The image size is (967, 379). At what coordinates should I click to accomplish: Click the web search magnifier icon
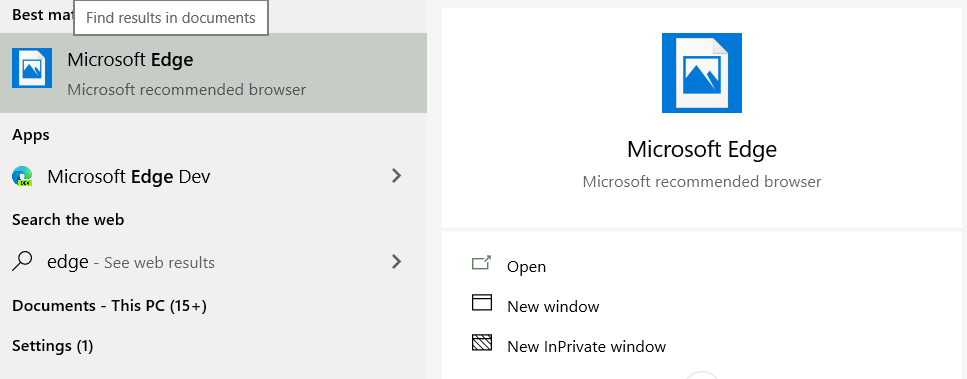point(22,262)
